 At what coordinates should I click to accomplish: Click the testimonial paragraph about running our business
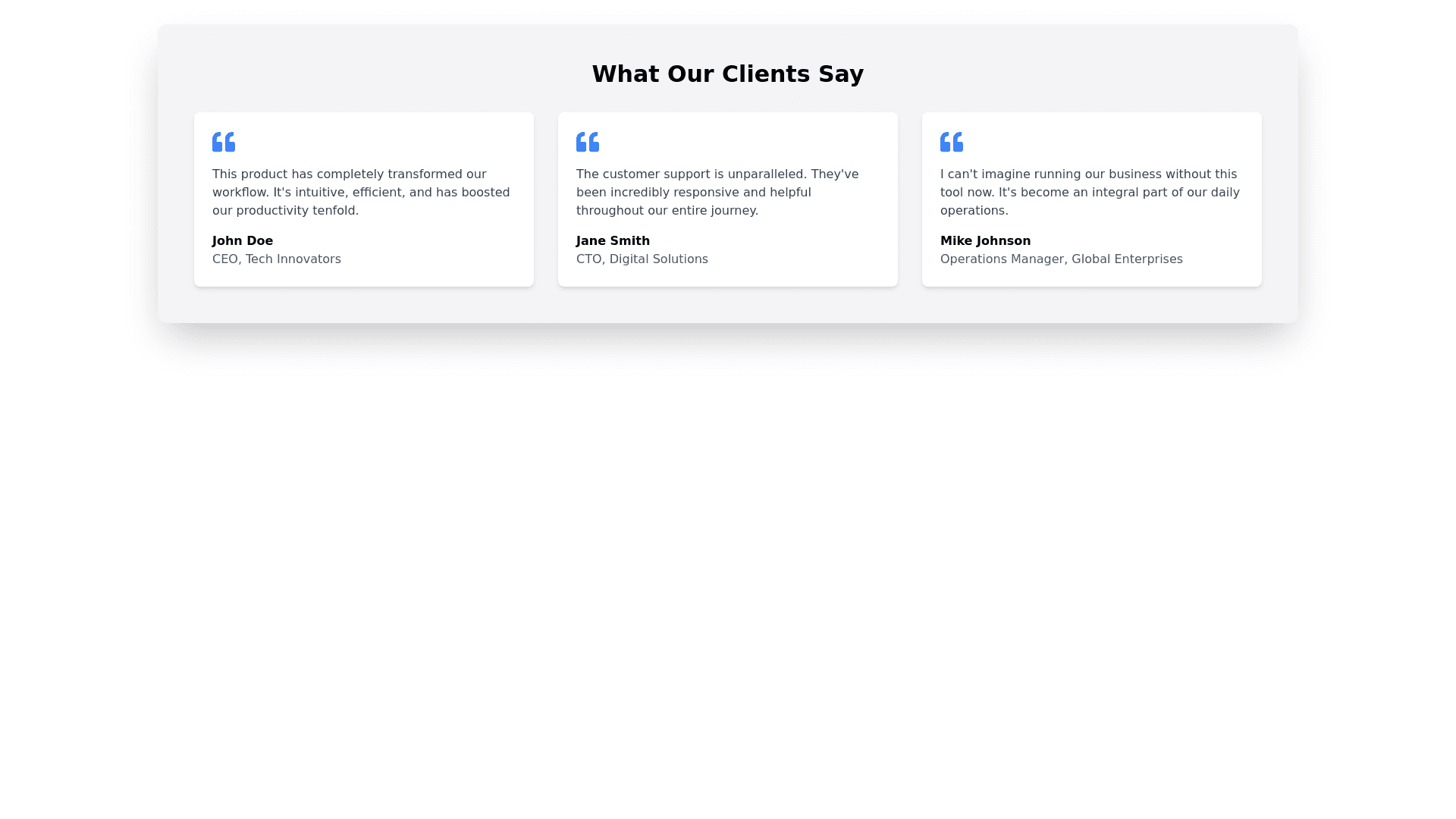coord(1090,193)
